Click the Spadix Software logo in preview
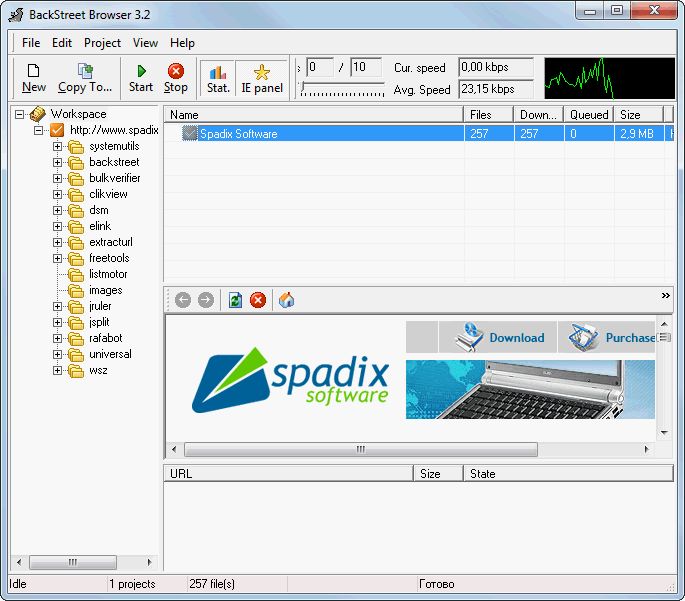The image size is (685, 601). tap(290, 380)
